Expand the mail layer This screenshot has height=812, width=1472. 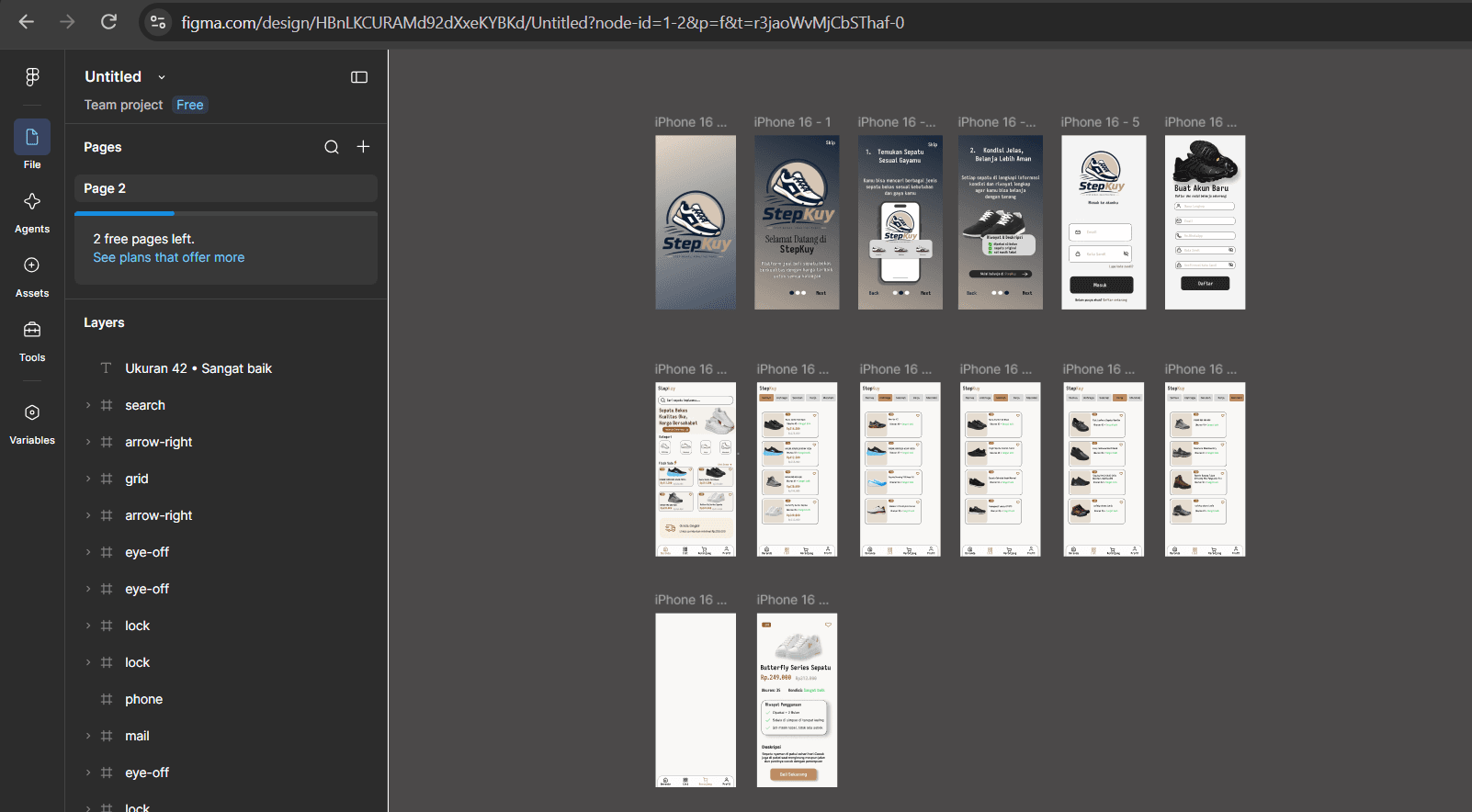tap(88, 736)
